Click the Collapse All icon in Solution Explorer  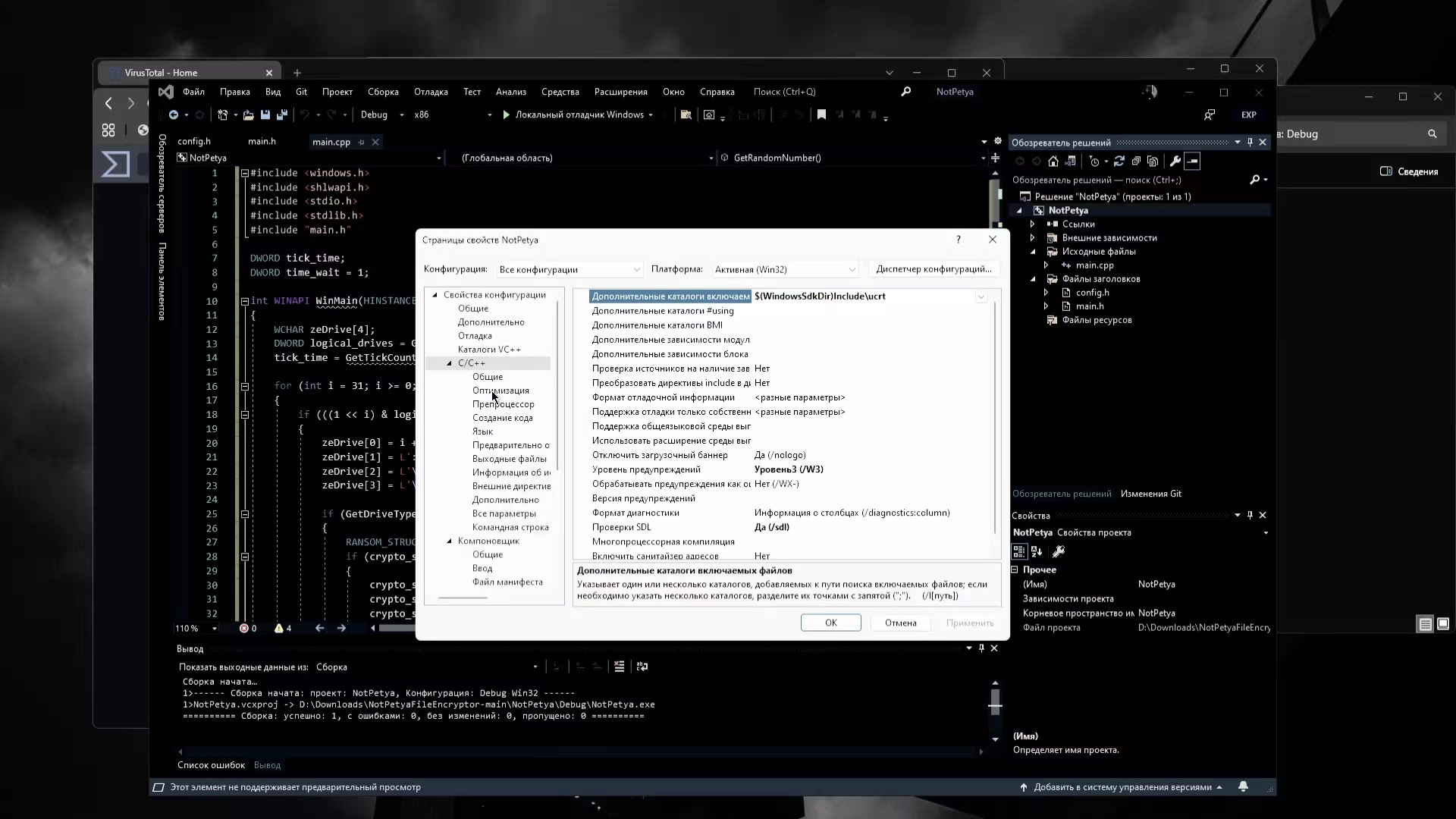click(x=1136, y=162)
